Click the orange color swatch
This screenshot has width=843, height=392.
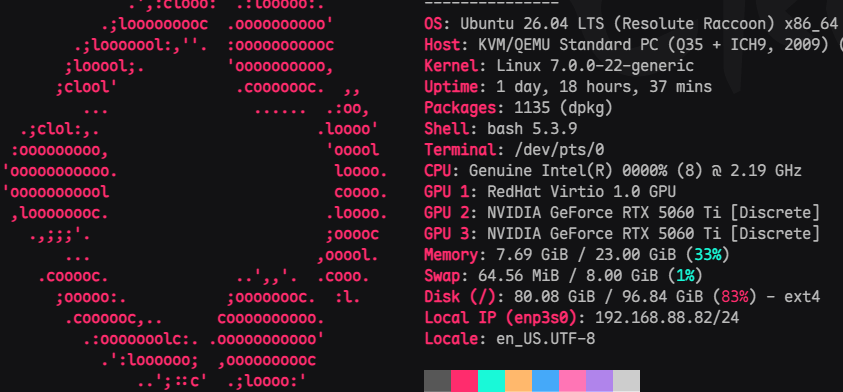click(518, 381)
